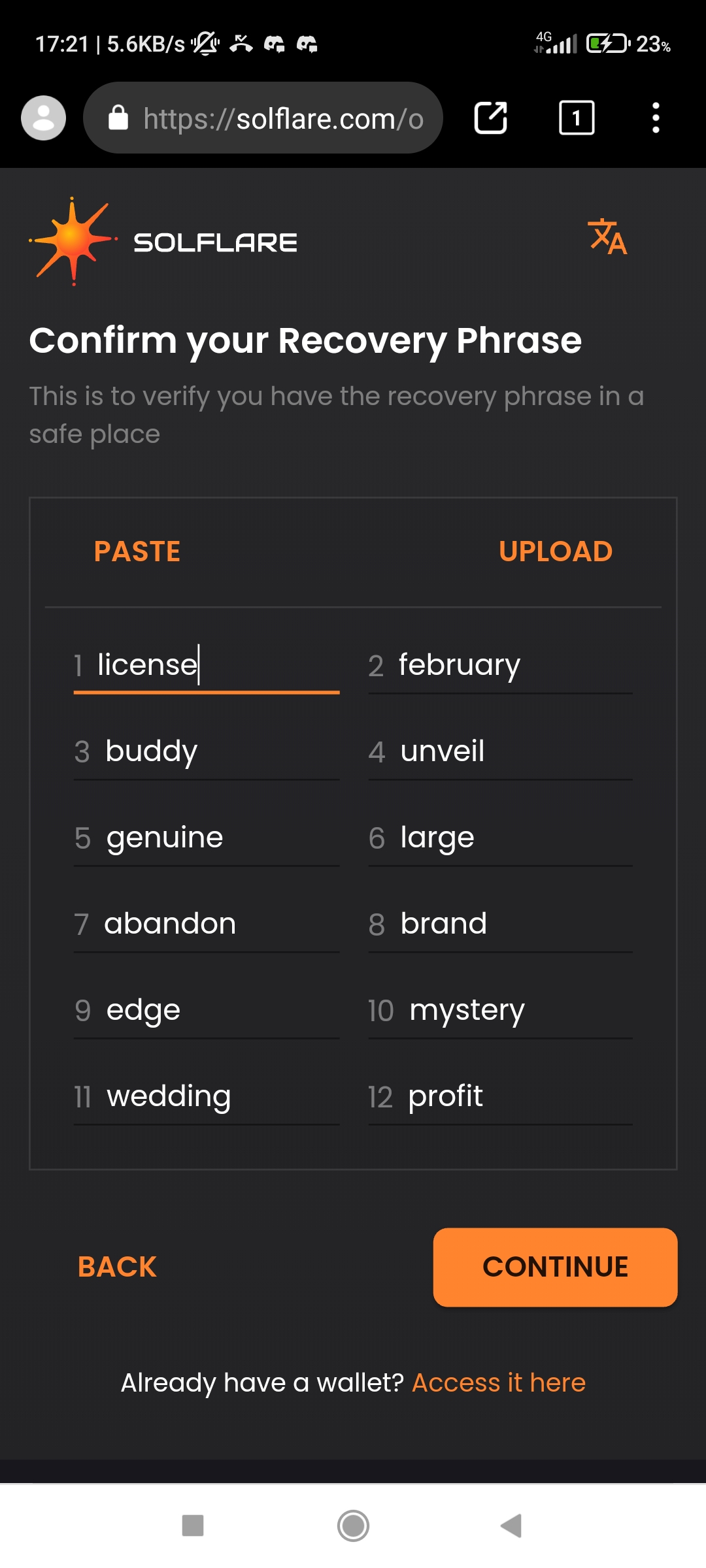The image size is (706, 1568).
Task: Focus the solflare.com address bar
Action: 263,118
